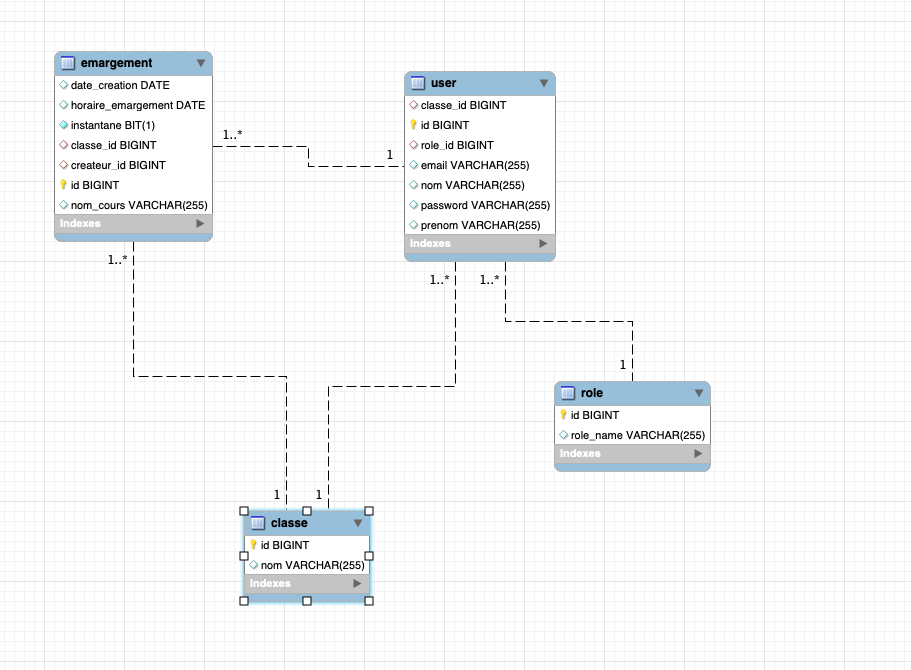This screenshot has height=670, width=911.
Task: Select the email VARCHAR(255) column
Action: coord(476,165)
